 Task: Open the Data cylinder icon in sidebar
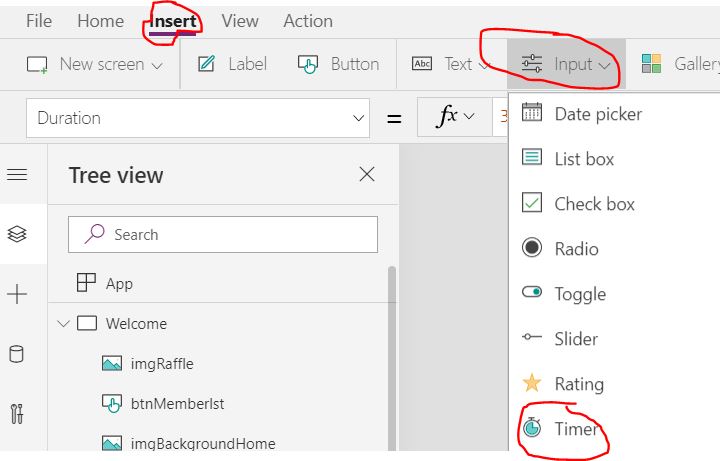17,354
